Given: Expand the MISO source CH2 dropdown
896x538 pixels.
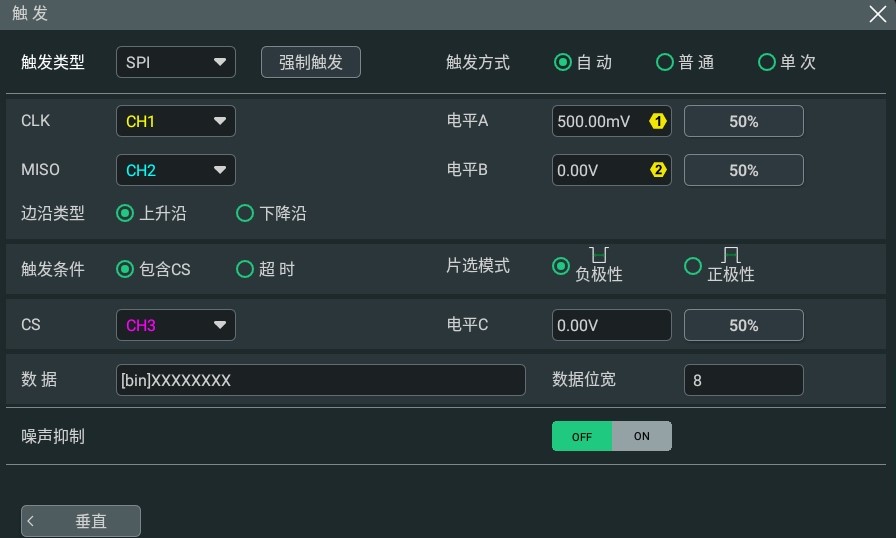Looking at the screenshot, I should coord(176,170).
